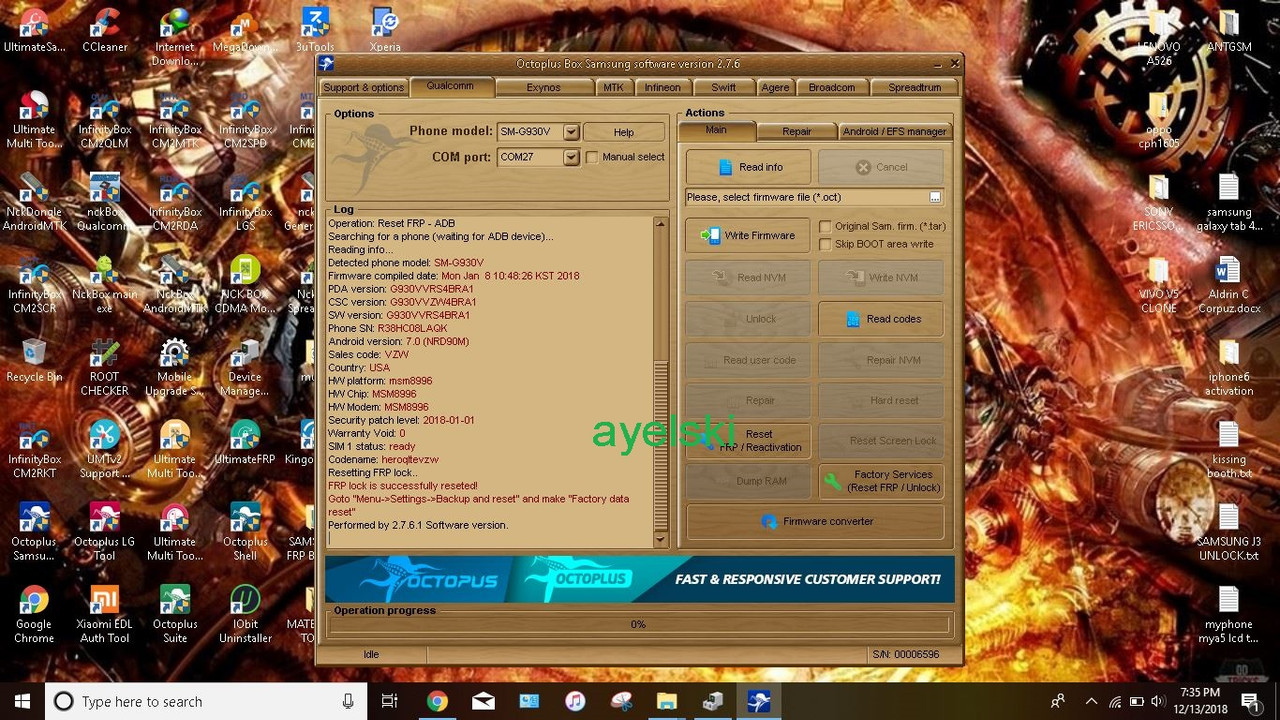Switch to the Agere tab
The height and width of the screenshot is (720, 1280).
tap(775, 88)
